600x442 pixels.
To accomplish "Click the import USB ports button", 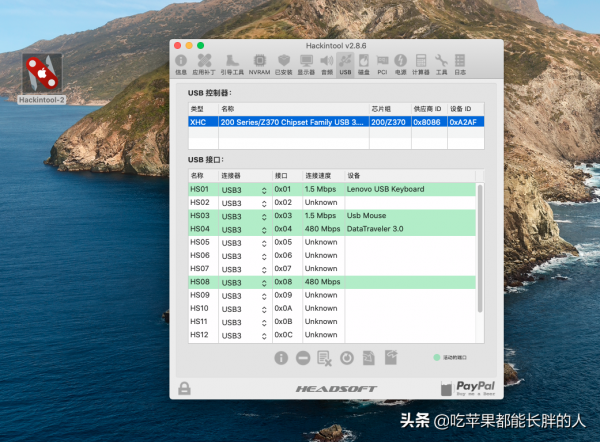I will click(x=368, y=358).
